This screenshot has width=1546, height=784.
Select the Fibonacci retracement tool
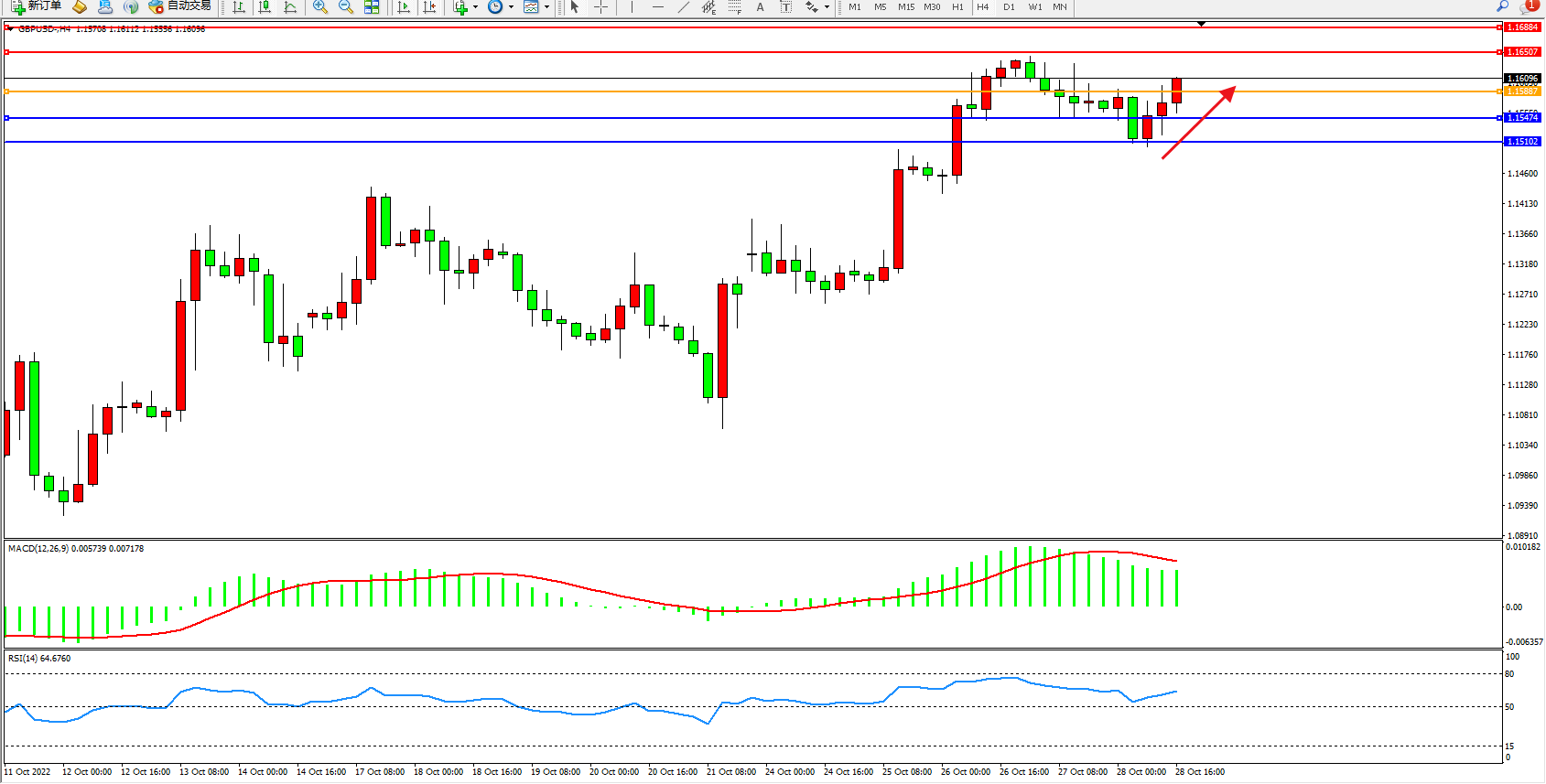click(x=734, y=7)
